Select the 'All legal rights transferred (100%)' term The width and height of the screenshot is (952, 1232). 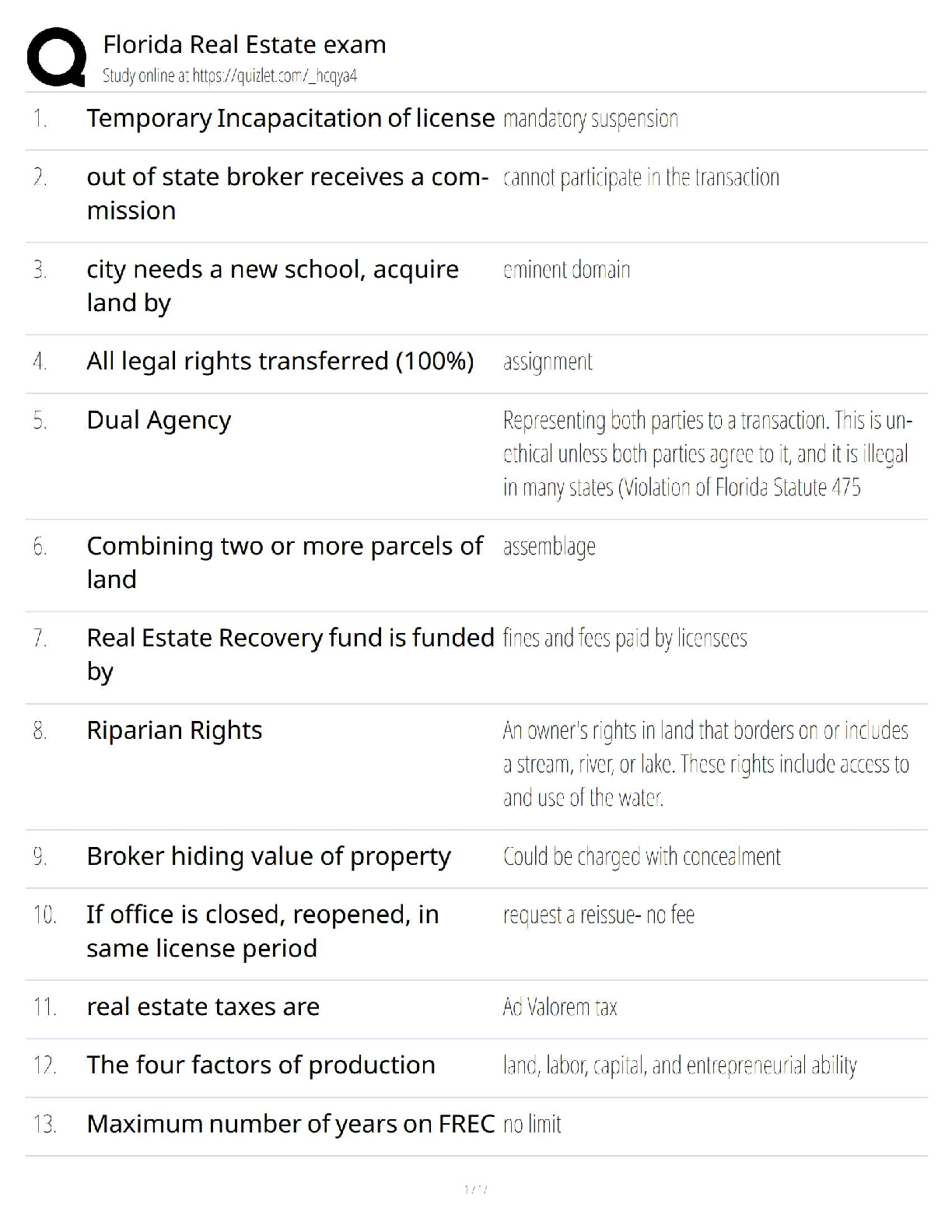pyautogui.click(x=280, y=362)
